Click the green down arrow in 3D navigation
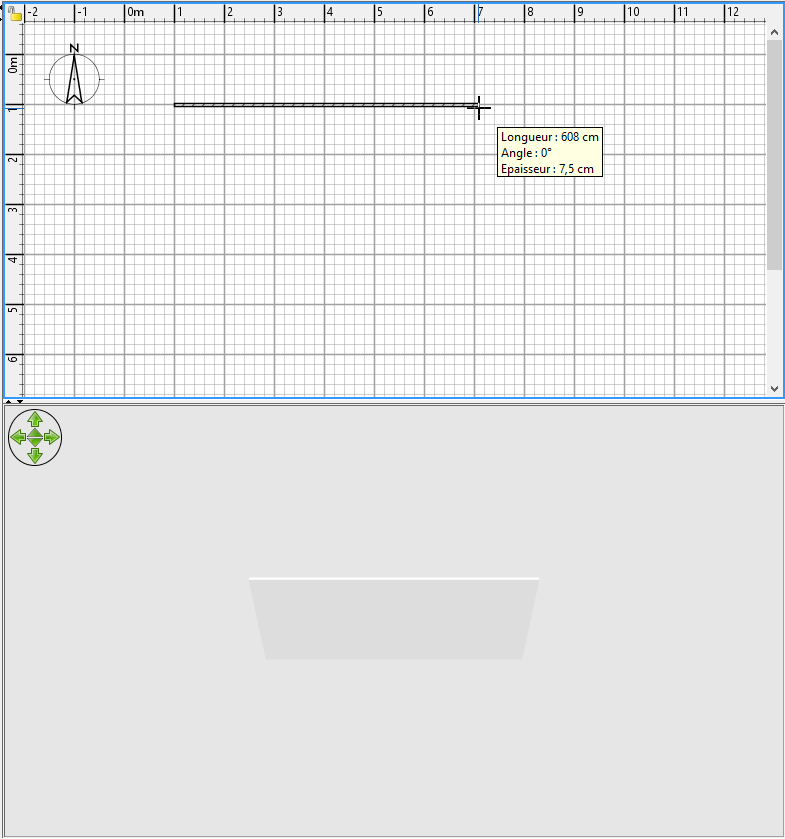The height and width of the screenshot is (839, 785). click(35, 456)
